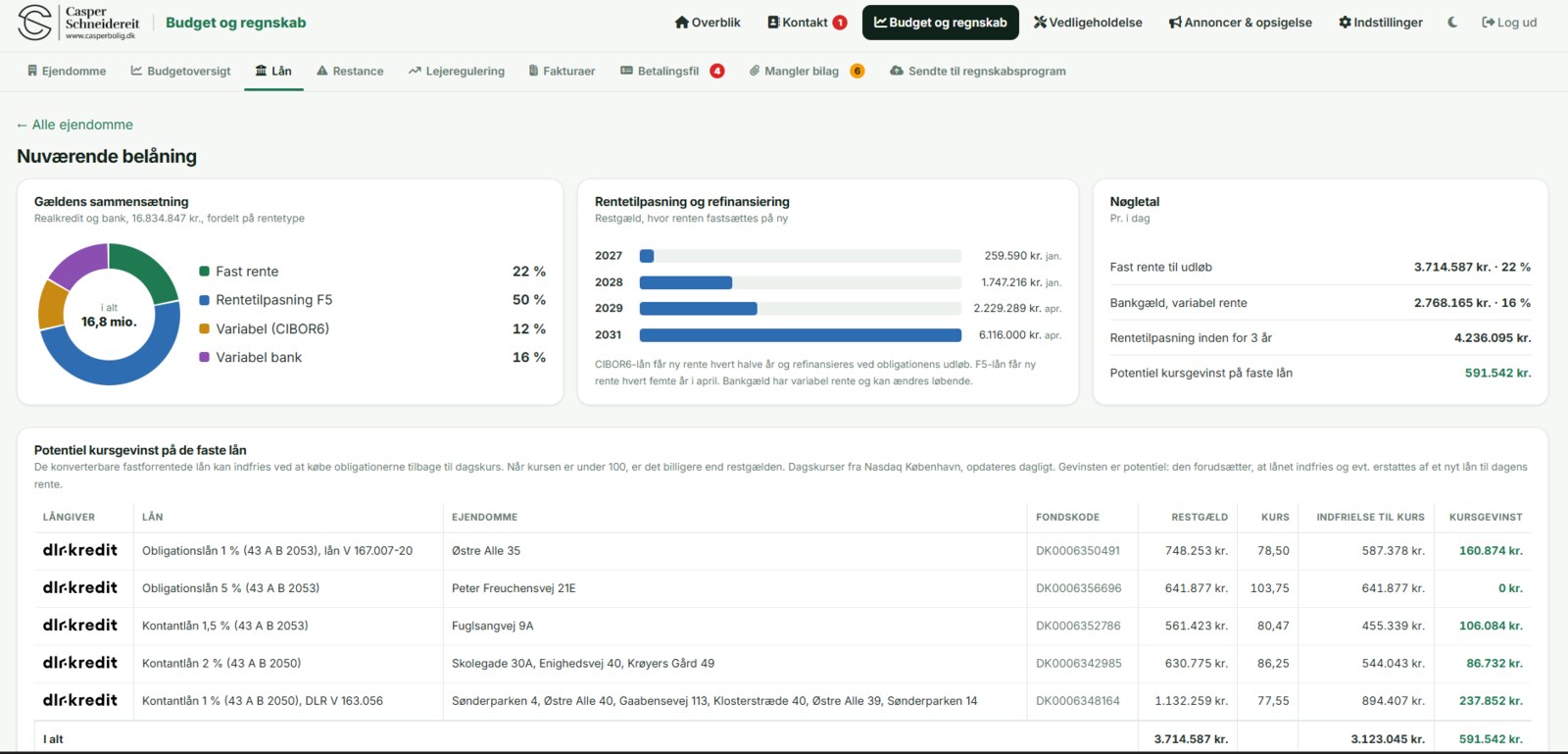Switch to the Budgetoversigt tab
The image size is (1568, 754).
tap(181, 72)
